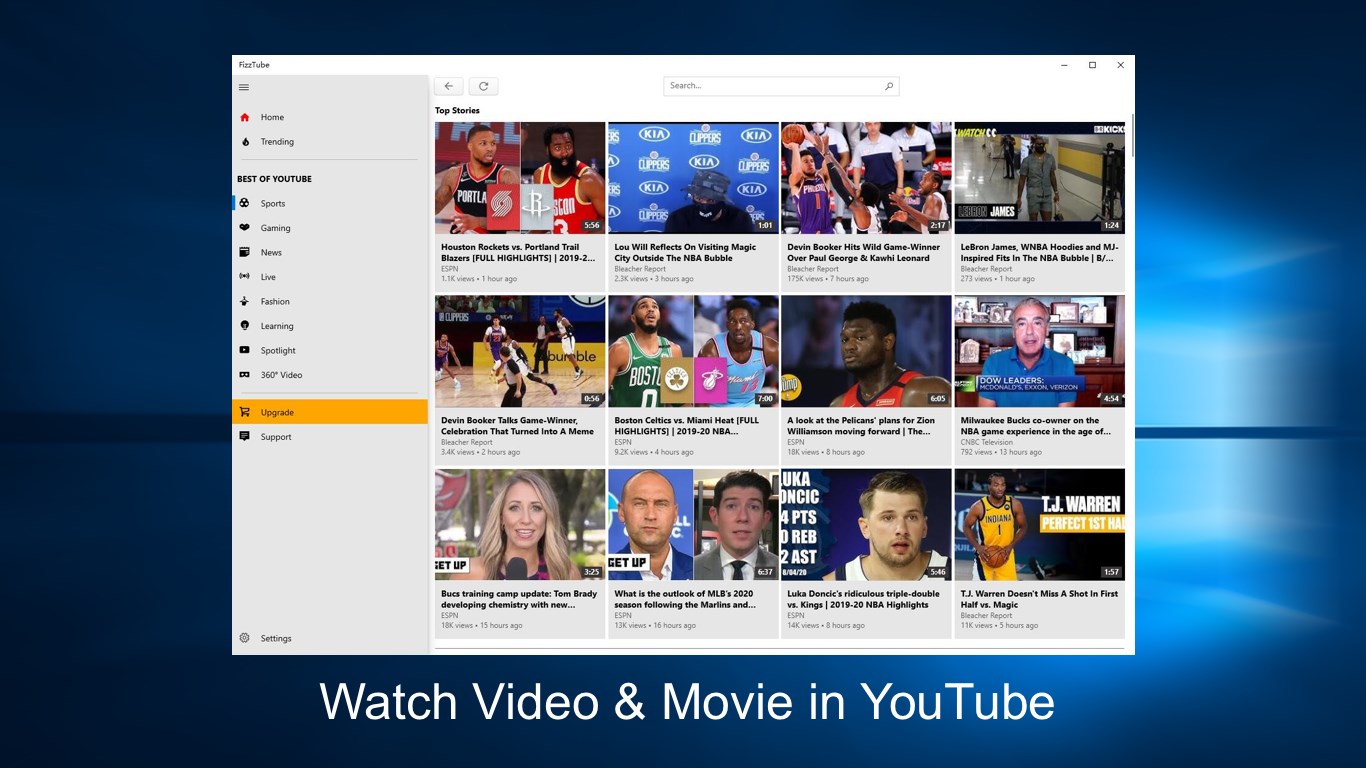Viewport: 1366px width, 768px height.
Task: Play Luka Doncic triple-double thumbnail
Action: point(866,525)
